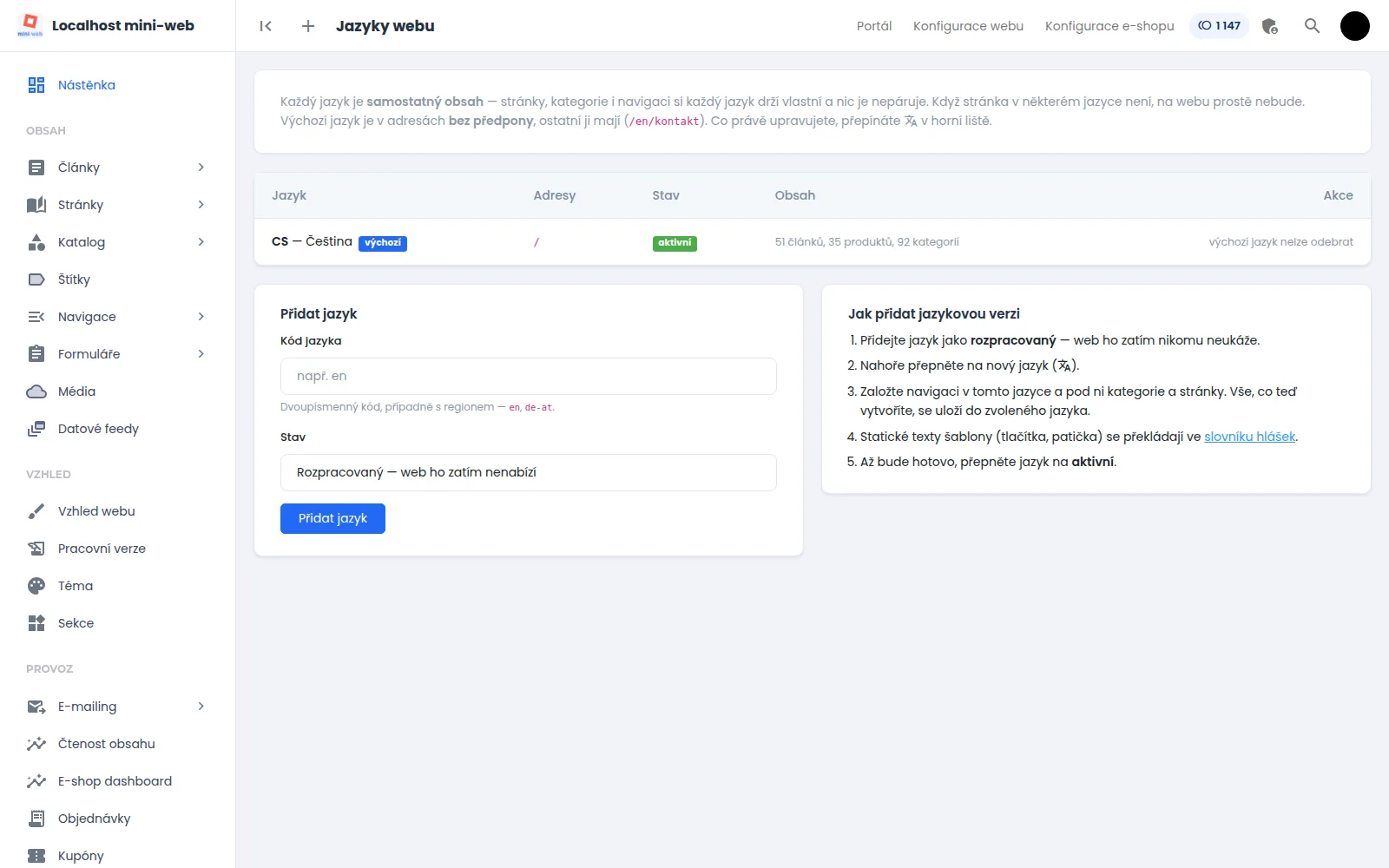This screenshot has height=868, width=1389.
Task: Open Konfigurace webu in the top menu
Action: tap(968, 26)
